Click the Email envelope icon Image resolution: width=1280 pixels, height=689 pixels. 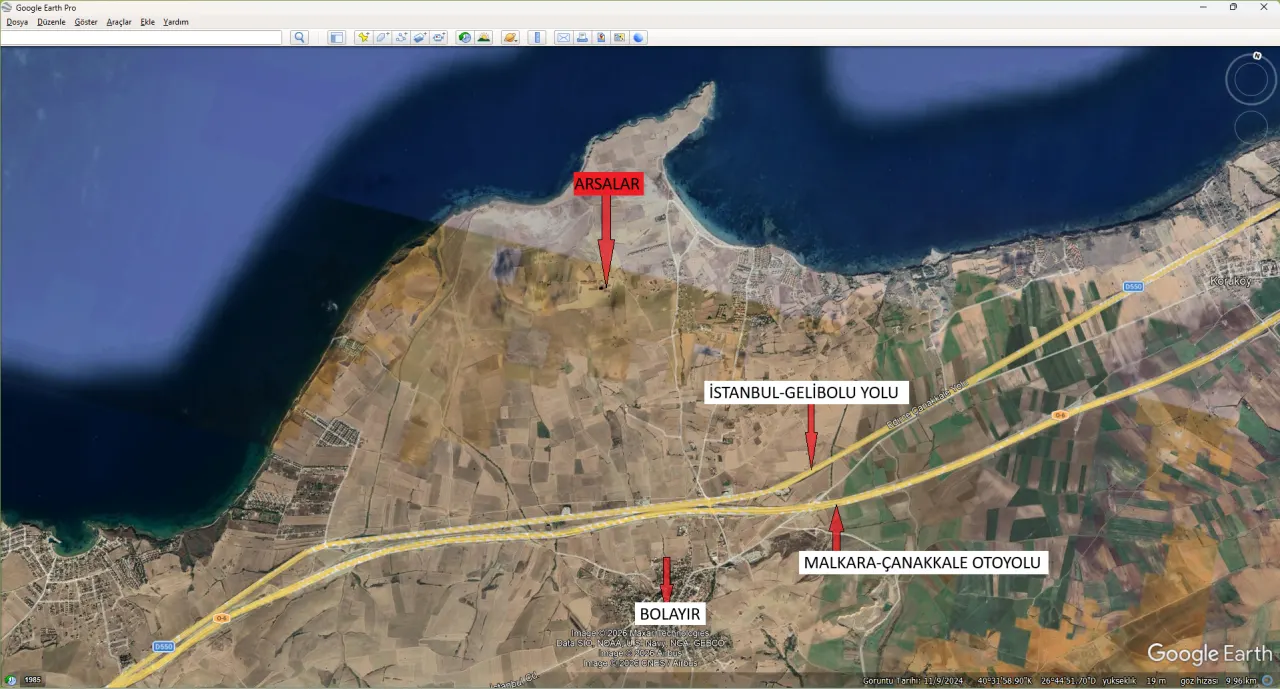pos(563,38)
